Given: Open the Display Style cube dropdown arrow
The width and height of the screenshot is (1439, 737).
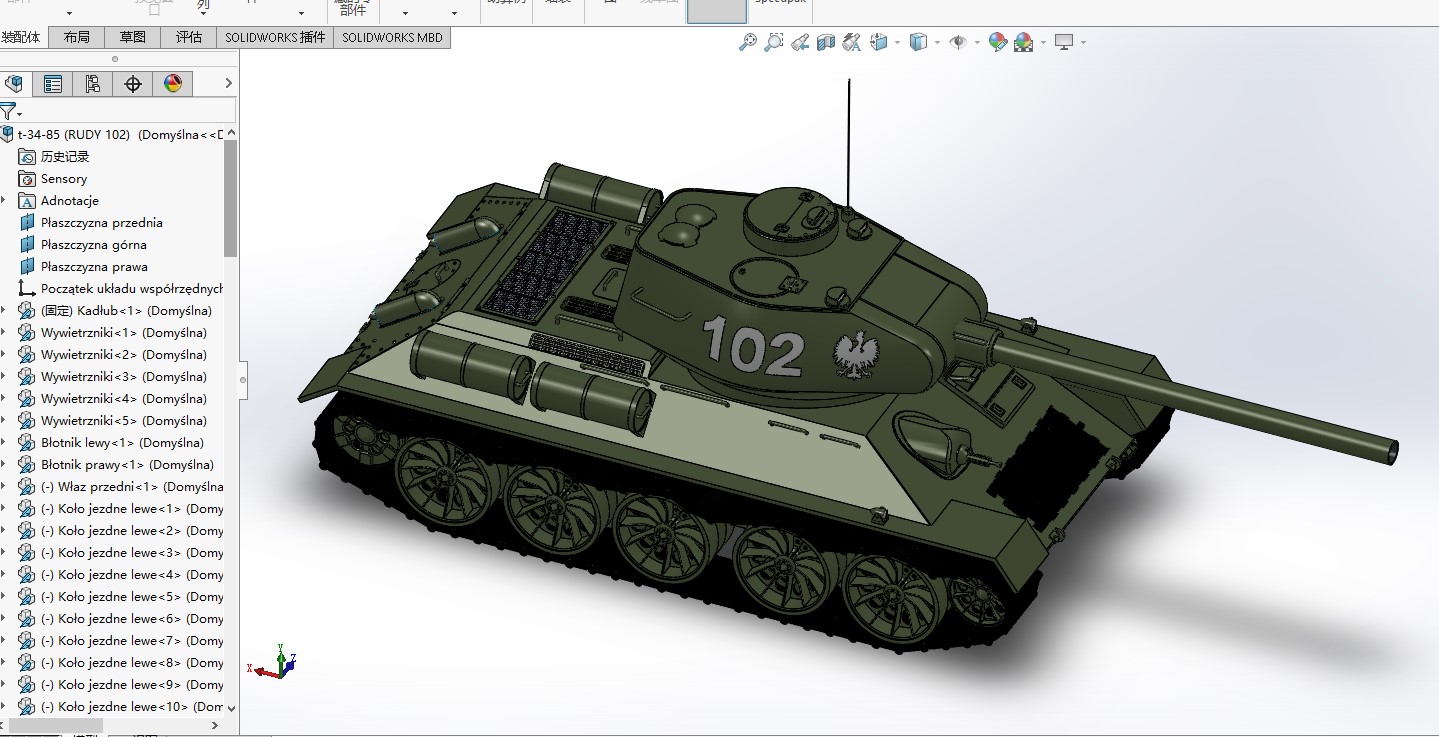Looking at the screenshot, I should coord(937,42).
